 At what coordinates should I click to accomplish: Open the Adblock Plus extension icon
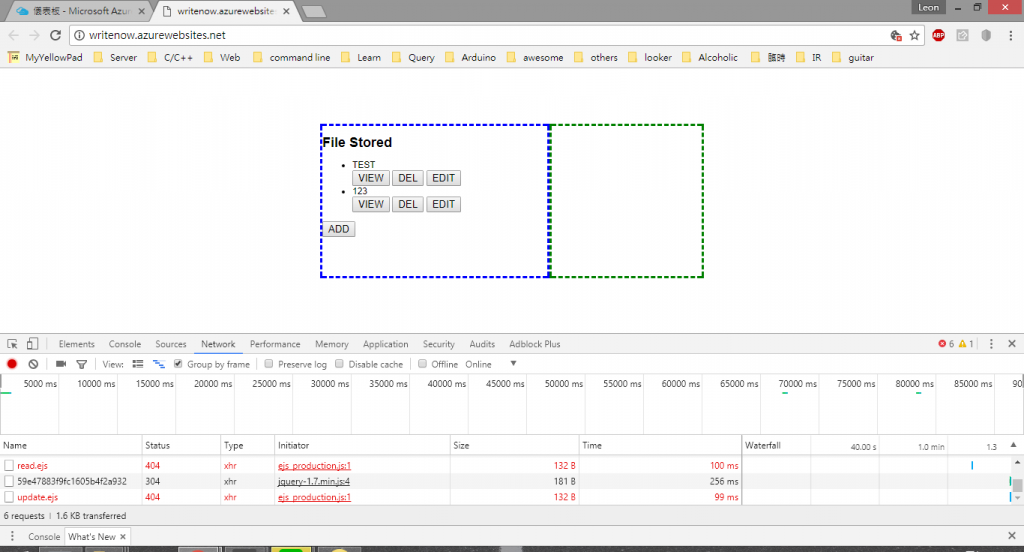pyautogui.click(x=938, y=35)
